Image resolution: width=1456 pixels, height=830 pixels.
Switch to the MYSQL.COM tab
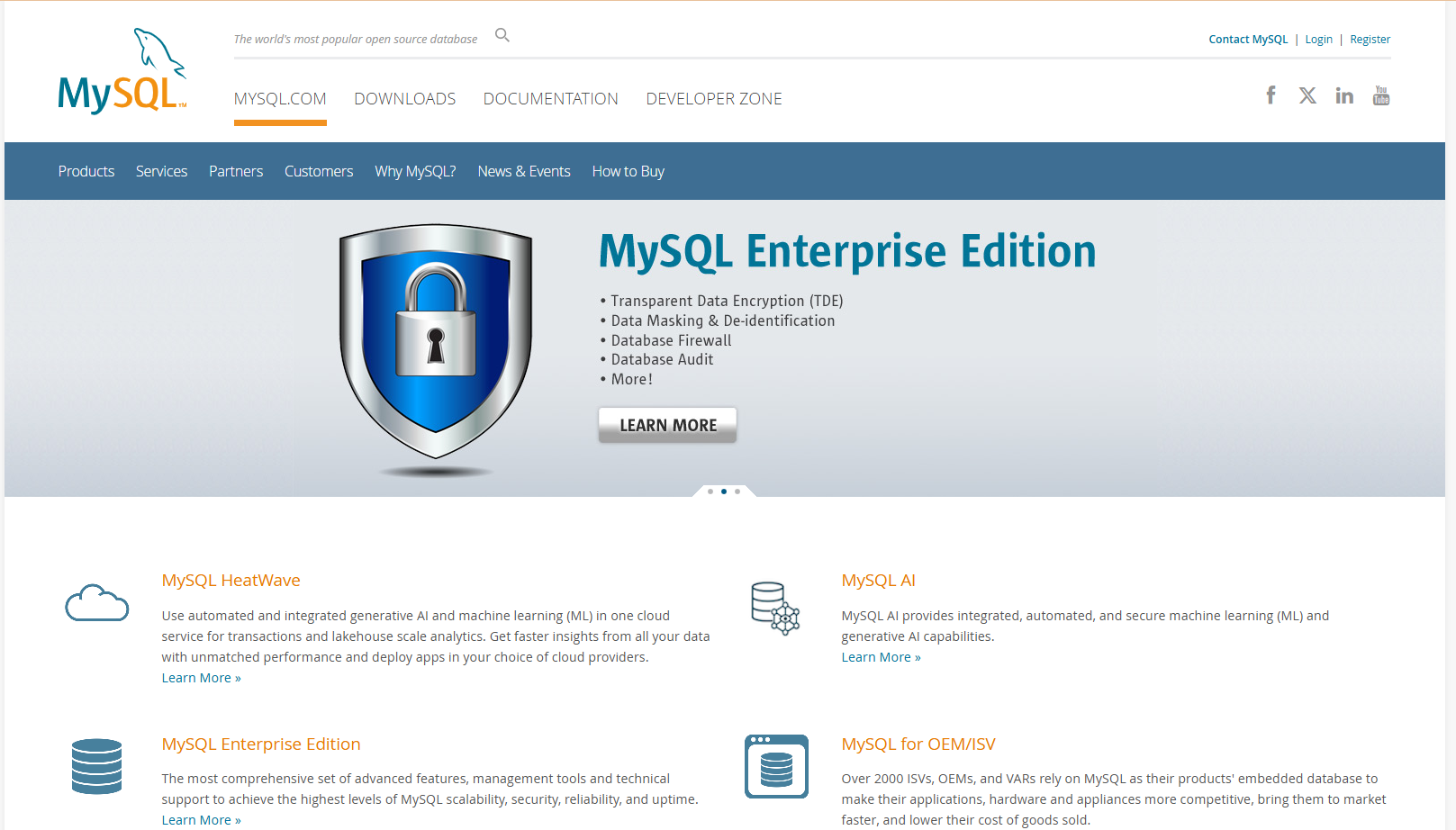280,99
